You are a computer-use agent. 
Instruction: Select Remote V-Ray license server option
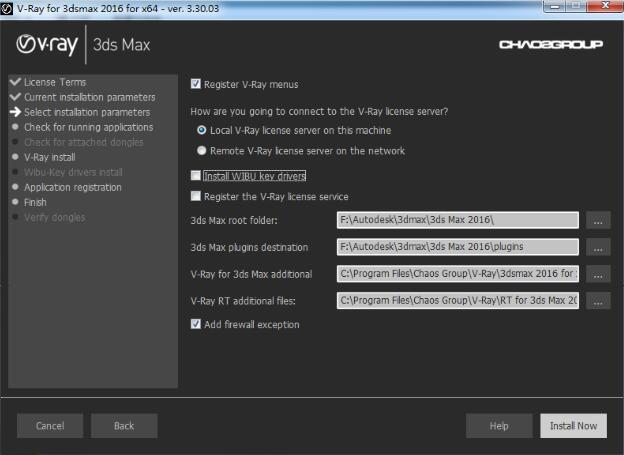[202, 151]
